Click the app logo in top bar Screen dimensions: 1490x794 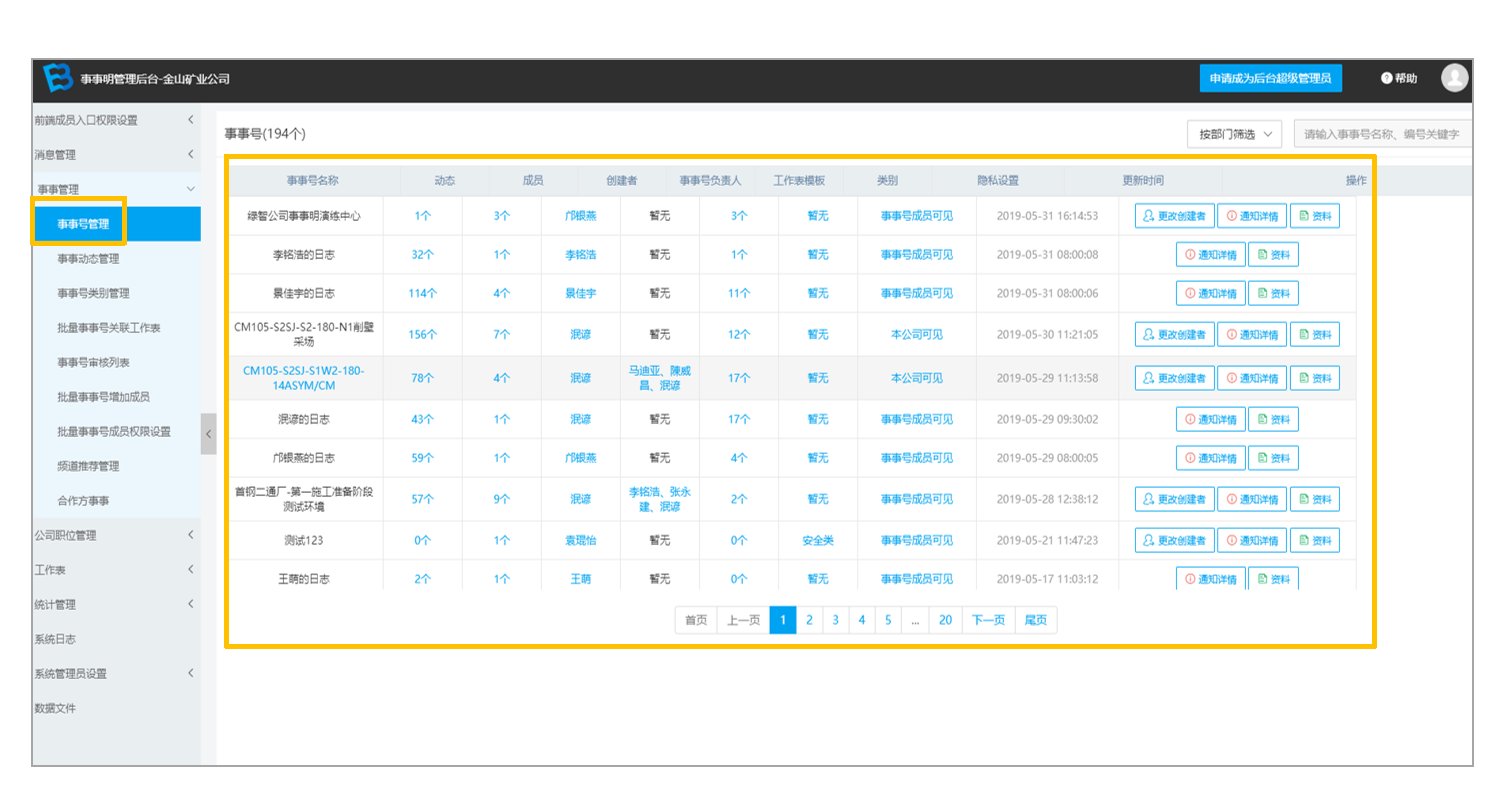(57, 77)
